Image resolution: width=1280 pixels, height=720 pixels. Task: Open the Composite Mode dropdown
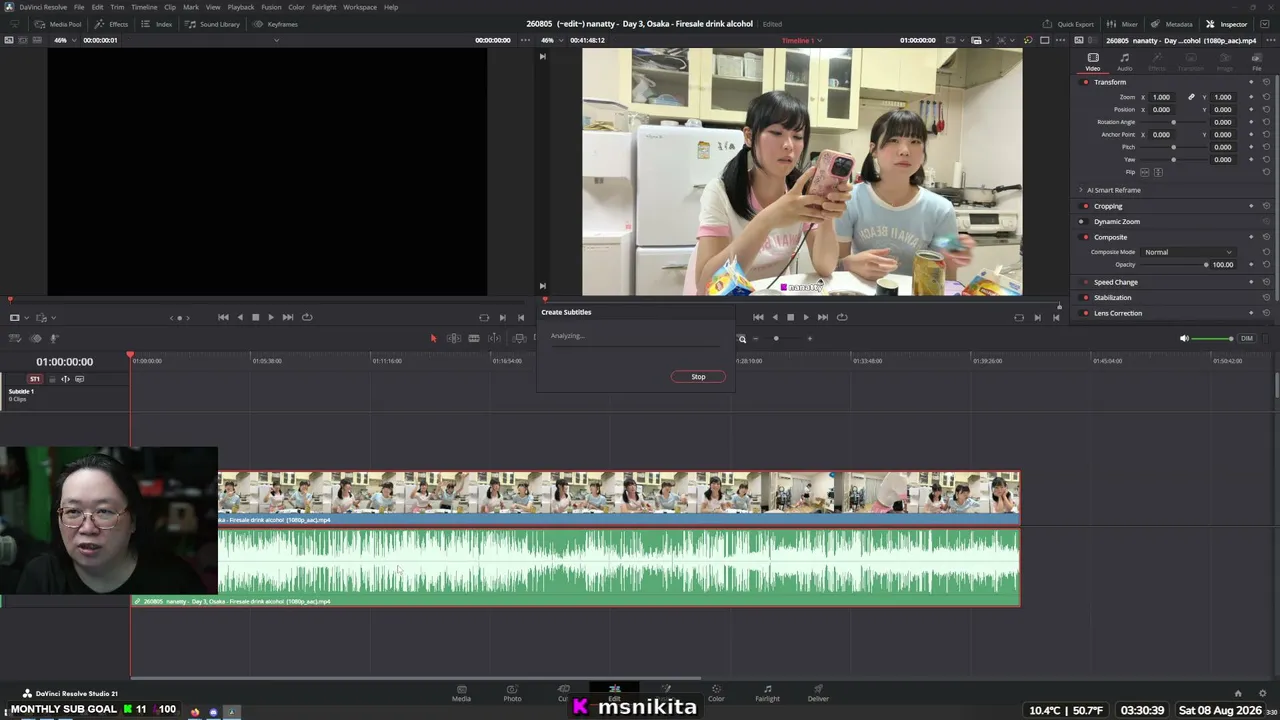pos(1188,252)
